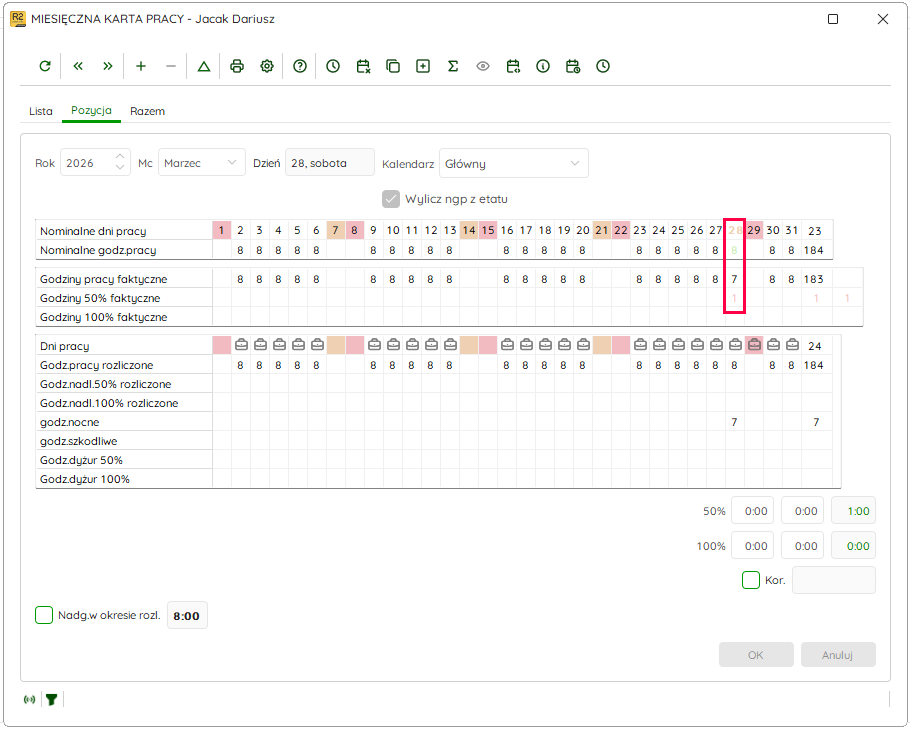Click the refresh icon in the toolbar

point(45,66)
